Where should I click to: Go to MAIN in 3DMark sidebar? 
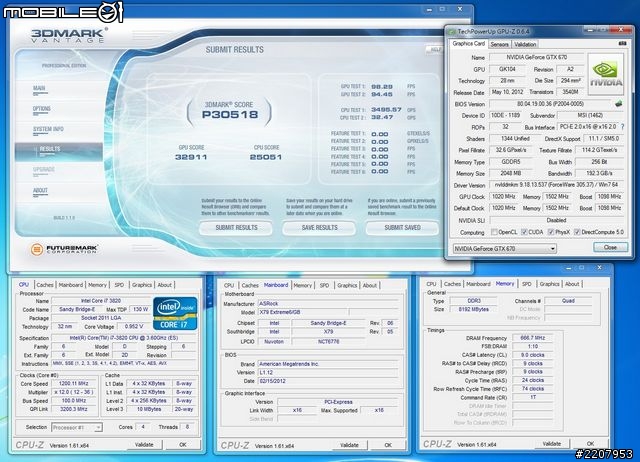(x=39, y=89)
